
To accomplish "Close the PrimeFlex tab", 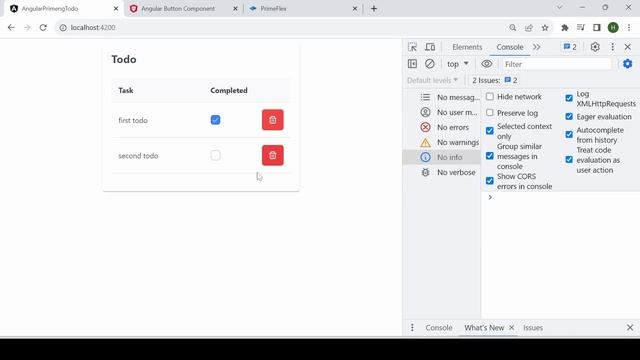I will (355, 9).
